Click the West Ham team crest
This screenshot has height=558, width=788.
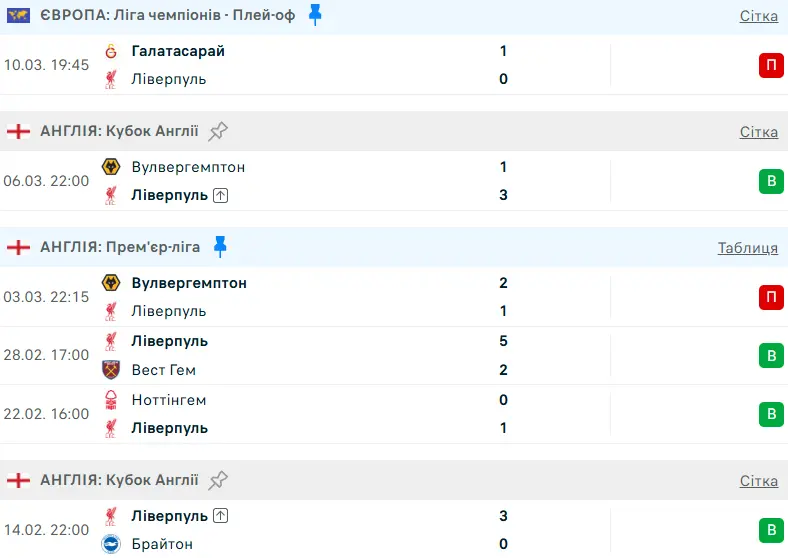pos(111,370)
